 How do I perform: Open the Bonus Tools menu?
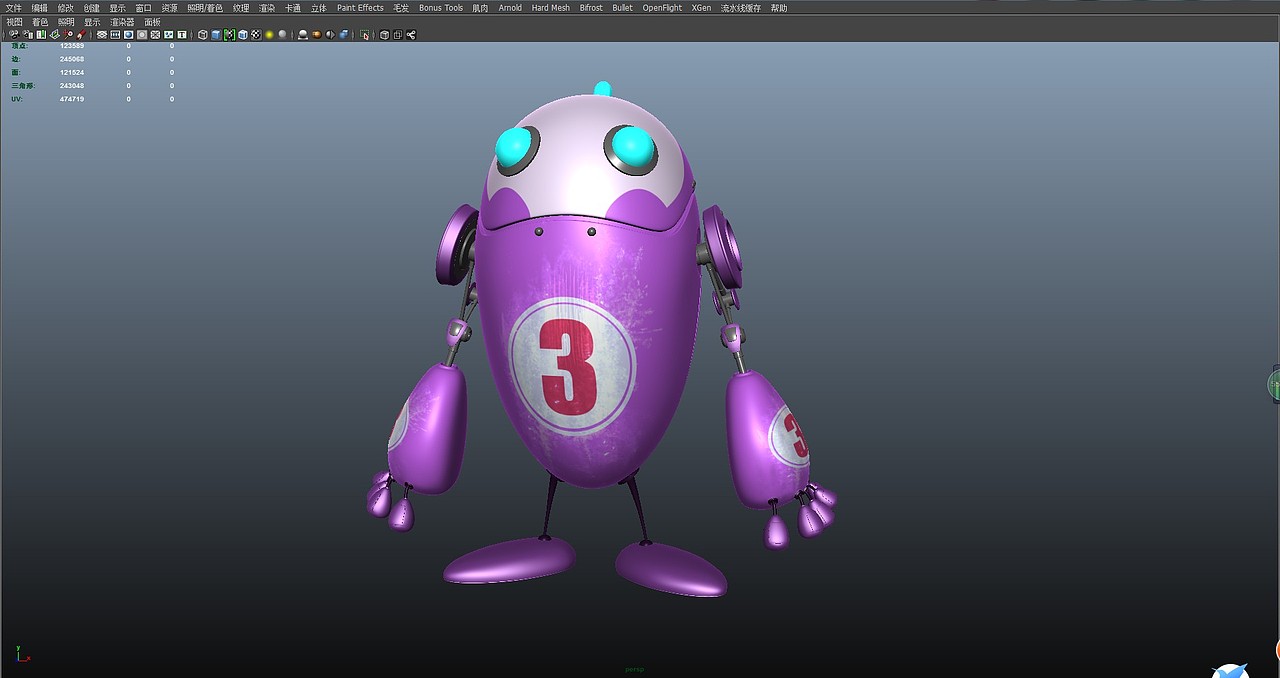(441, 7)
